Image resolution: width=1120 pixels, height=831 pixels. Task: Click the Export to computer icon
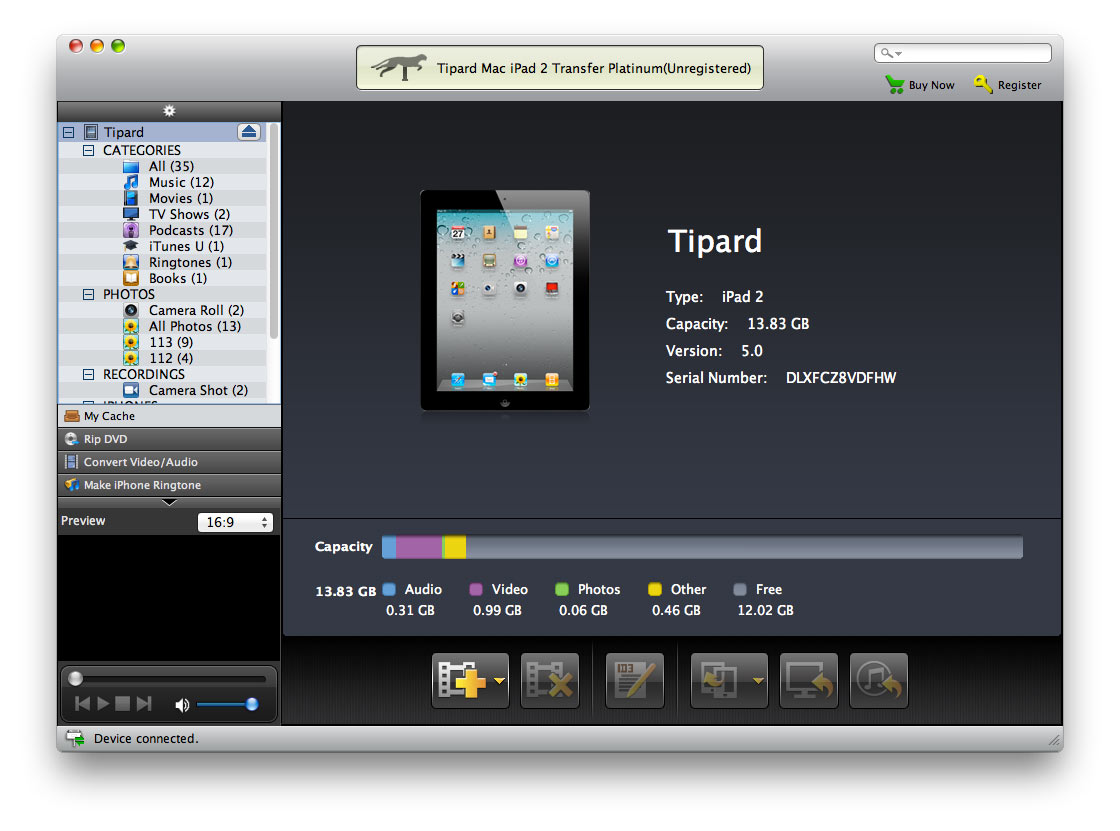tap(809, 680)
